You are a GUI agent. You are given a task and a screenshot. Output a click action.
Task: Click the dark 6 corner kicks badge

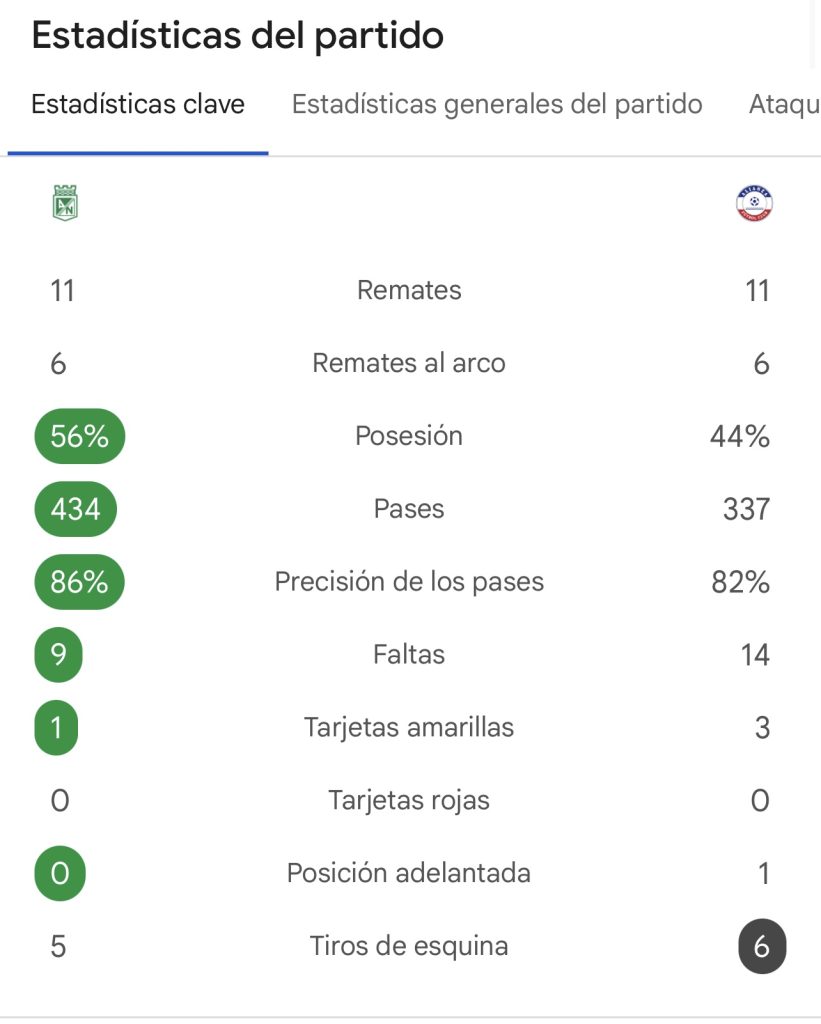[x=762, y=946]
